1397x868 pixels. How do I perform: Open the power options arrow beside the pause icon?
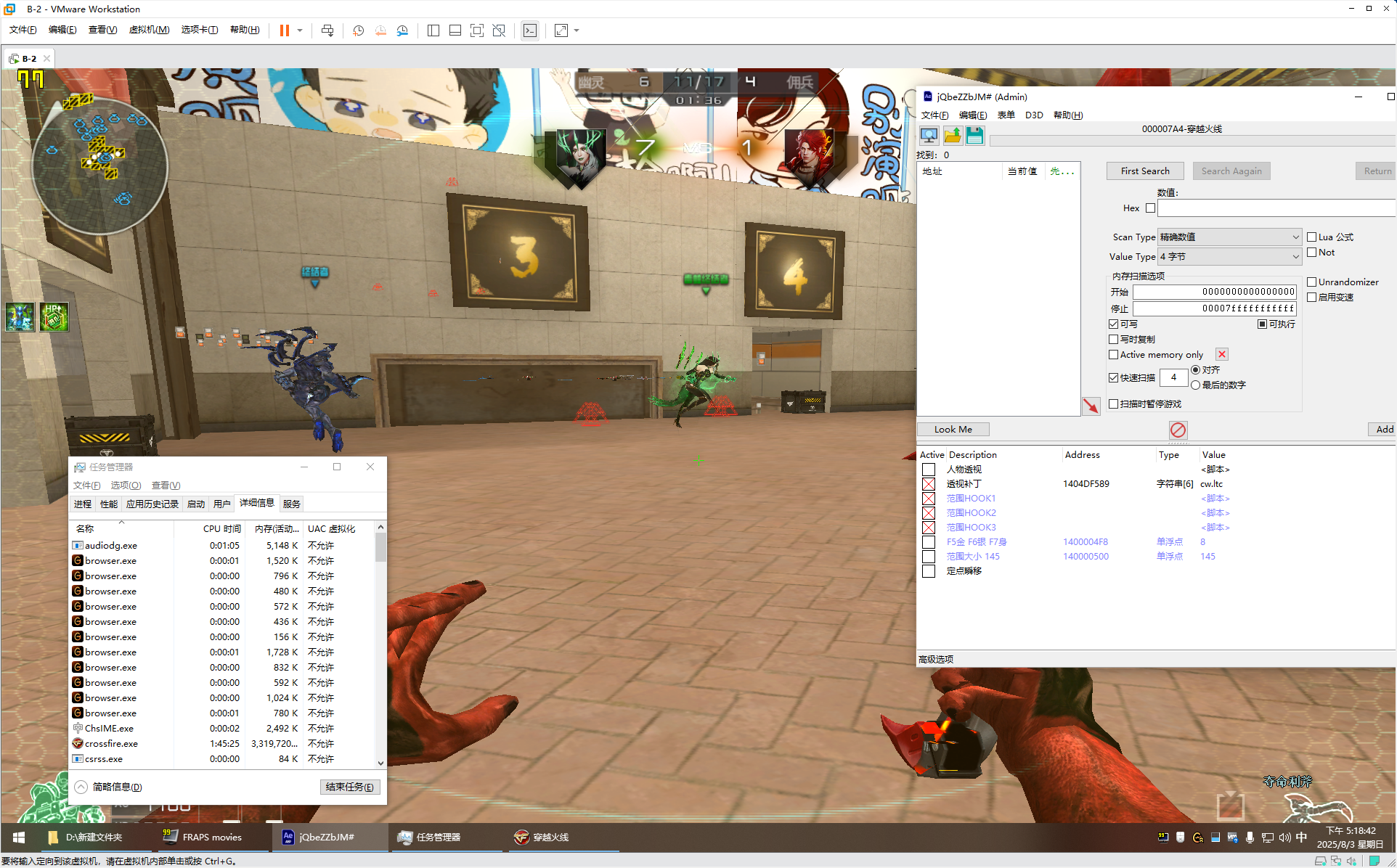[x=300, y=30]
